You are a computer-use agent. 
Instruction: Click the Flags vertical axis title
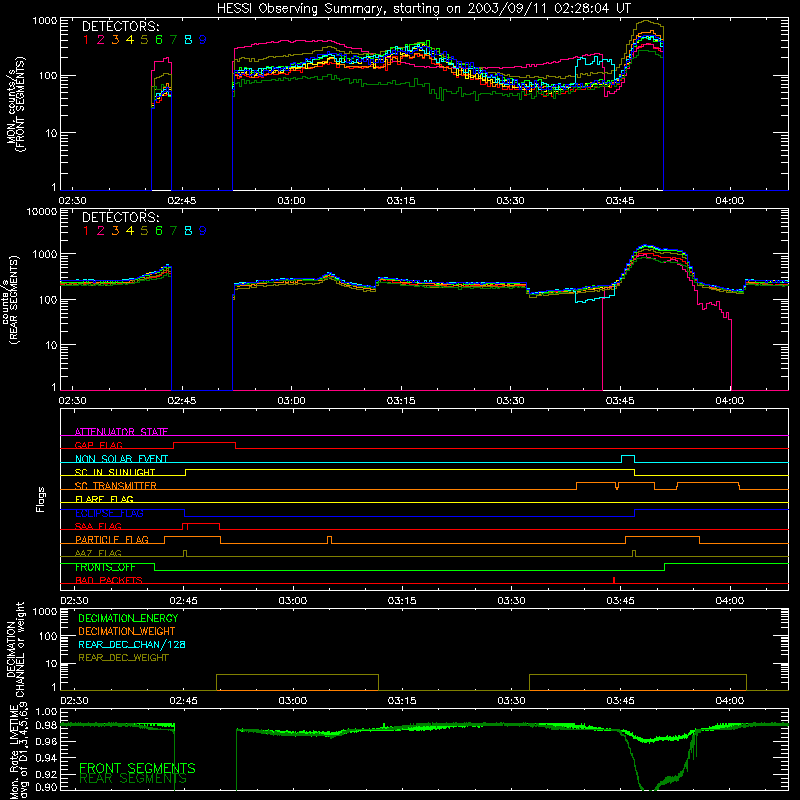tap(41, 499)
